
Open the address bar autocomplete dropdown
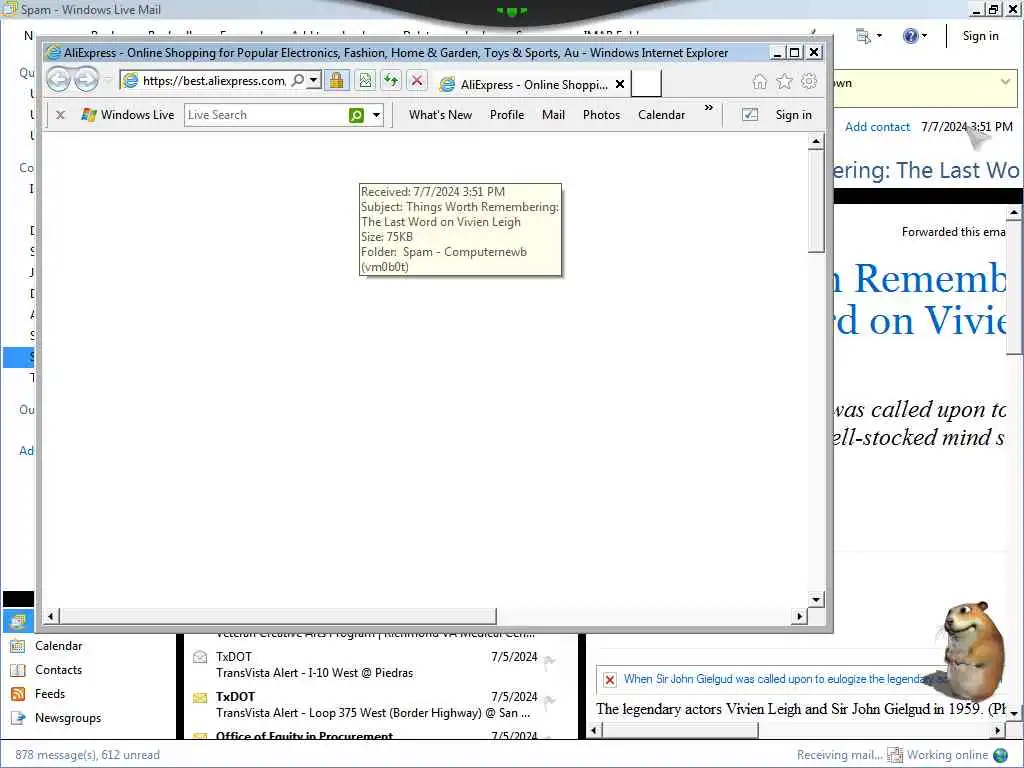pos(313,80)
